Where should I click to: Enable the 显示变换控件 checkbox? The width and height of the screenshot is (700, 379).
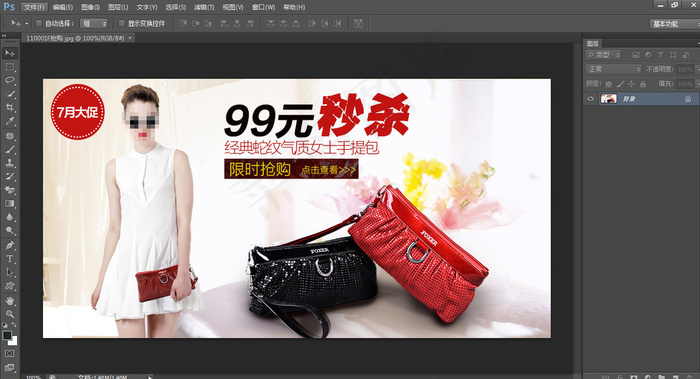tap(121, 23)
